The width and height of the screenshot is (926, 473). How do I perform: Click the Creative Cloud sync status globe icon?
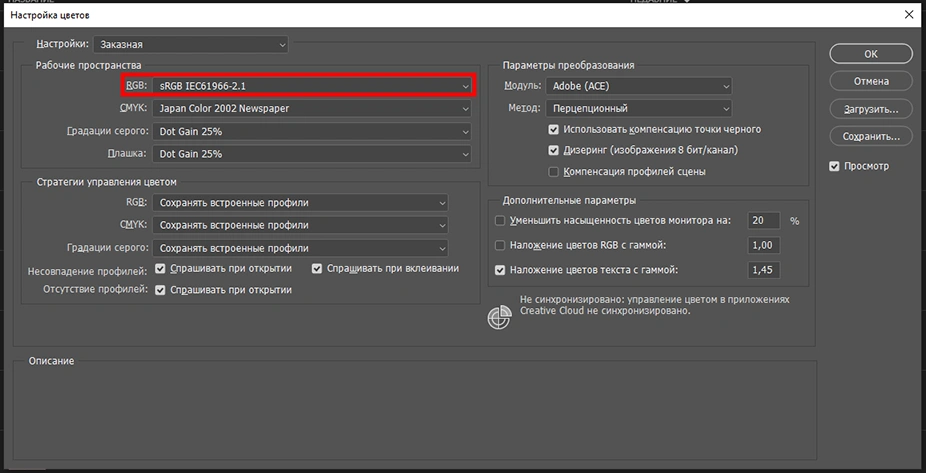[499, 318]
